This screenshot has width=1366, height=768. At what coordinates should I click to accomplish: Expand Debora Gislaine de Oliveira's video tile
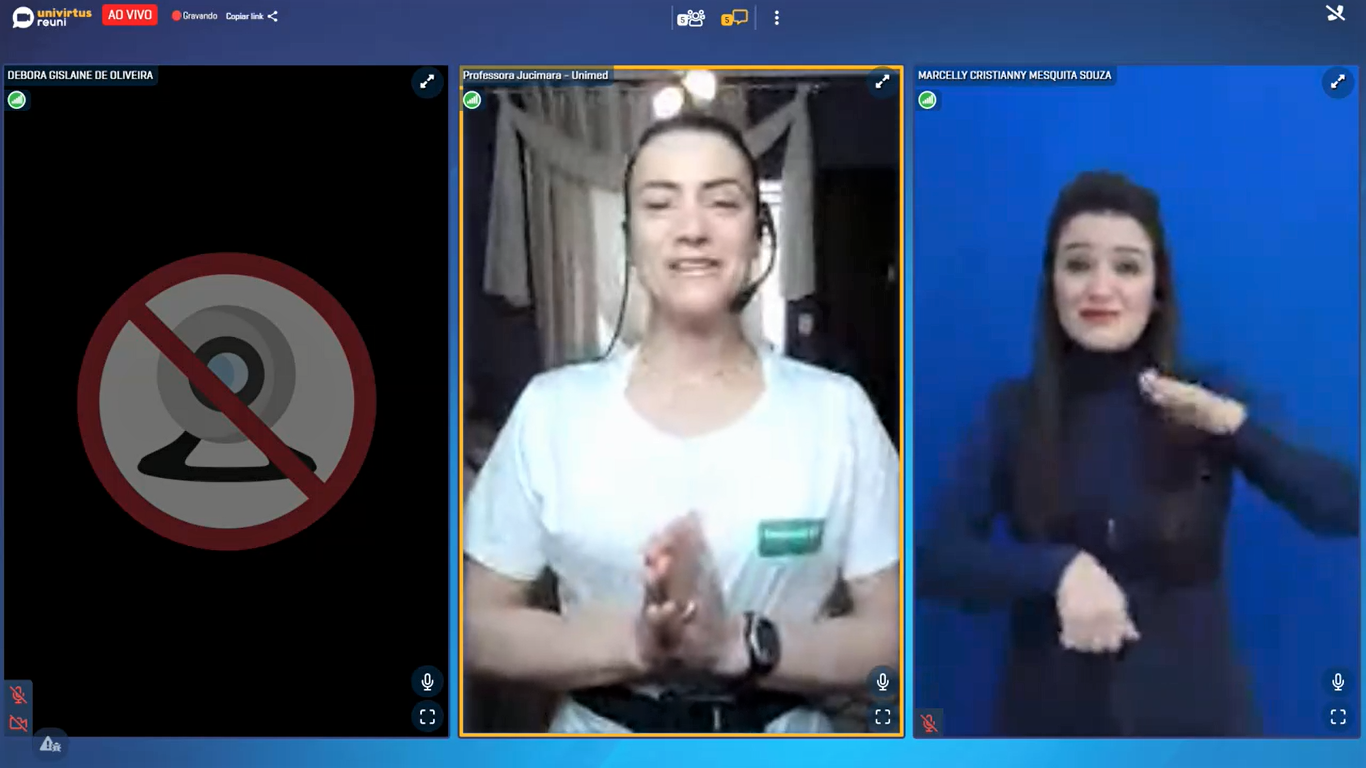coord(427,82)
